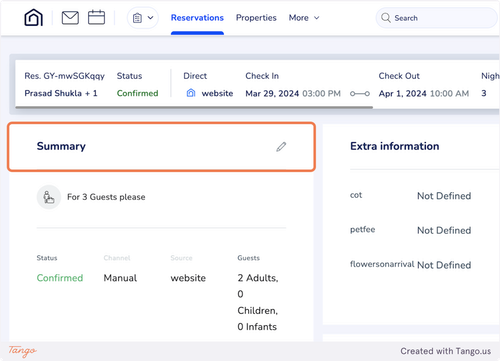The height and width of the screenshot is (361, 500).
Task: Expand the More menu
Action: [304, 18]
